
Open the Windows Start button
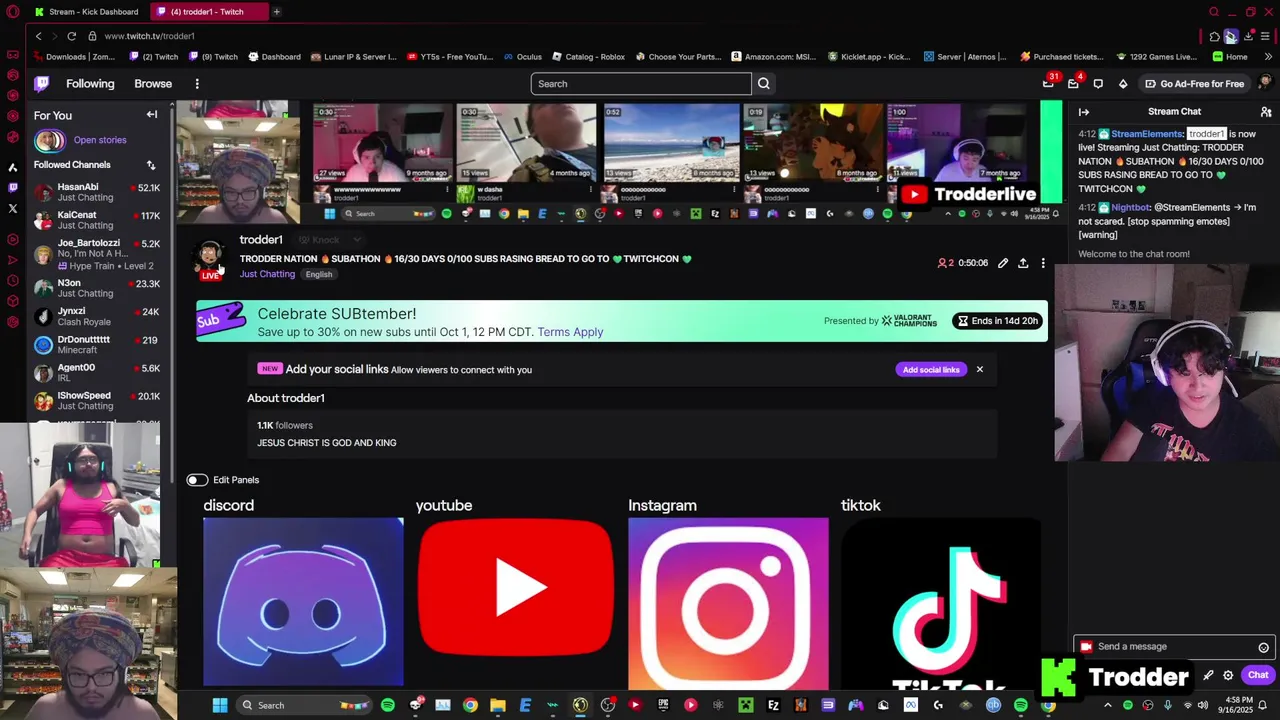[x=220, y=705]
